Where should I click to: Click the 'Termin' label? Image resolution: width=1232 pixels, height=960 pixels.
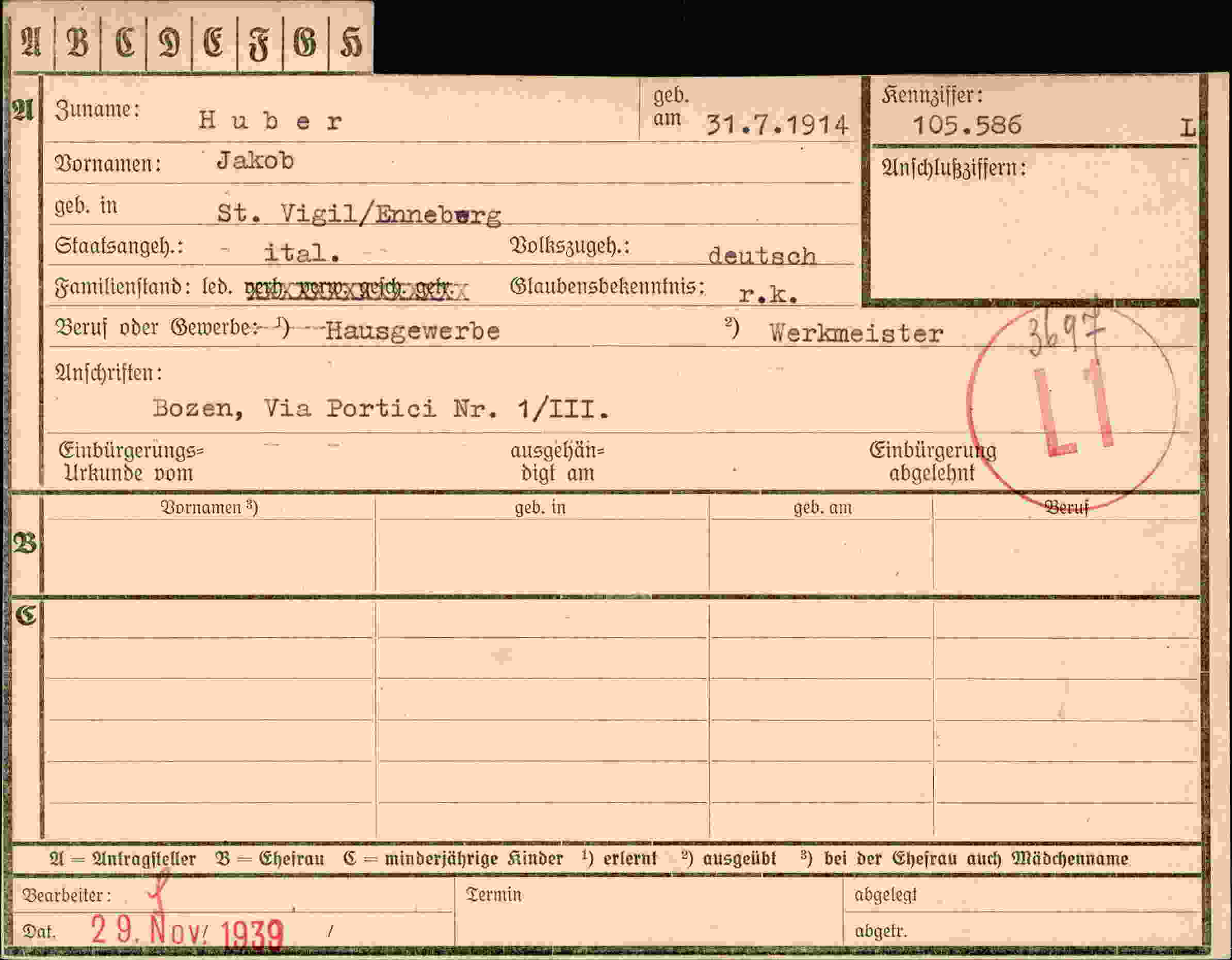tap(494, 894)
